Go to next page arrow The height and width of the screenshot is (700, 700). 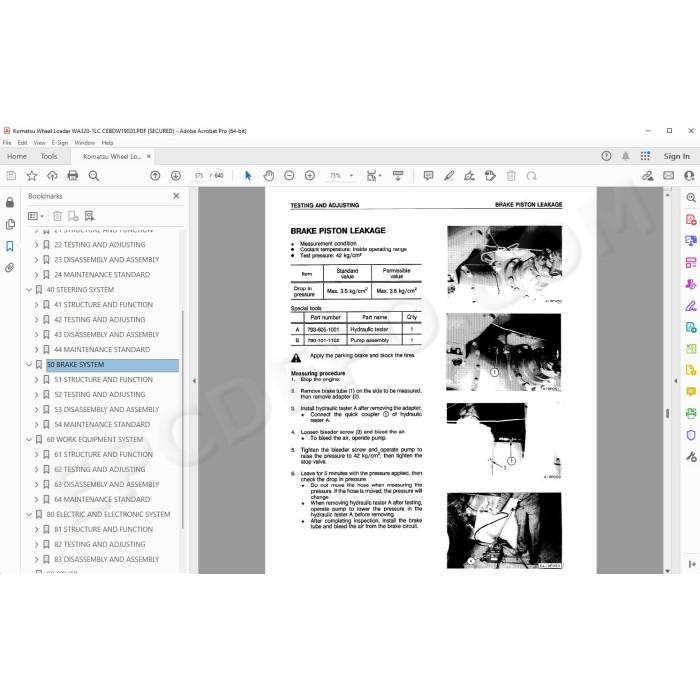[176, 176]
